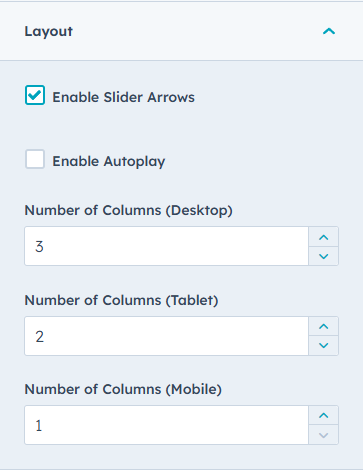Focus the Desktop columns number field
The image size is (363, 470).
tap(166, 246)
